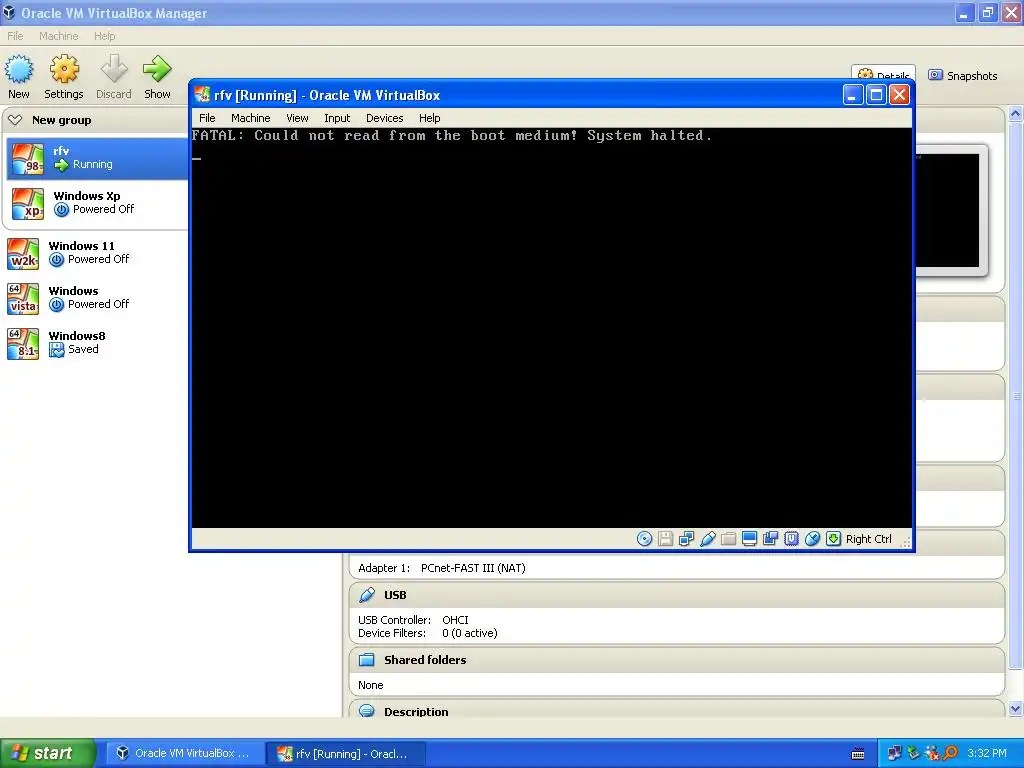Screen dimensions: 1024x768
Task: Click the USB plug icon in details
Action: point(367,595)
